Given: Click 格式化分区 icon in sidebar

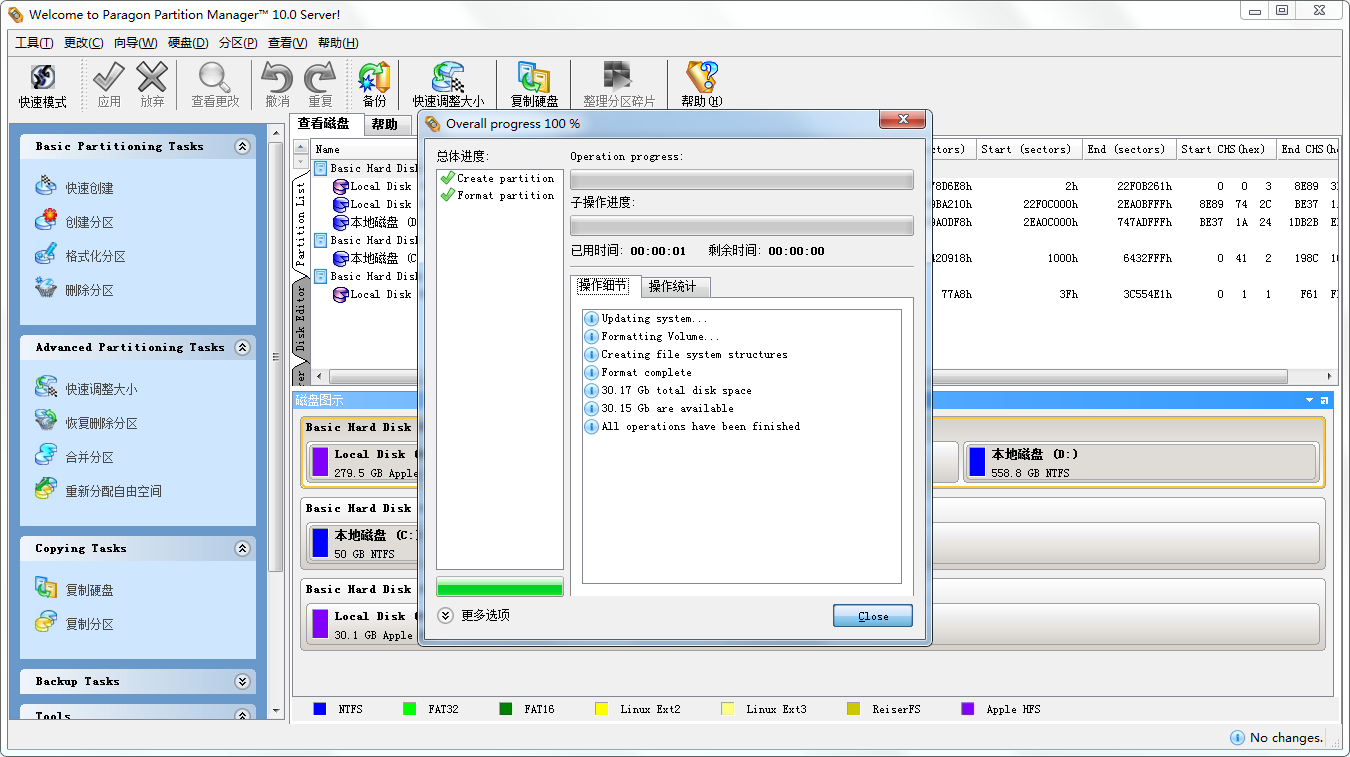Looking at the screenshot, I should pos(46,255).
